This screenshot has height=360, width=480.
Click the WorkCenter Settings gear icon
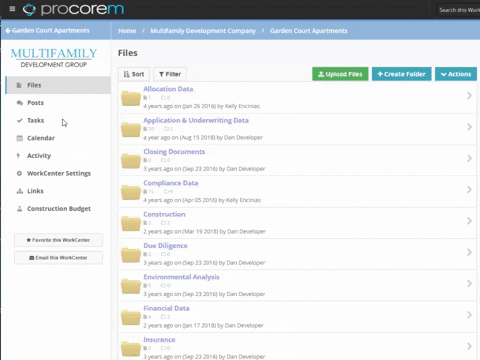pyautogui.click(x=19, y=173)
